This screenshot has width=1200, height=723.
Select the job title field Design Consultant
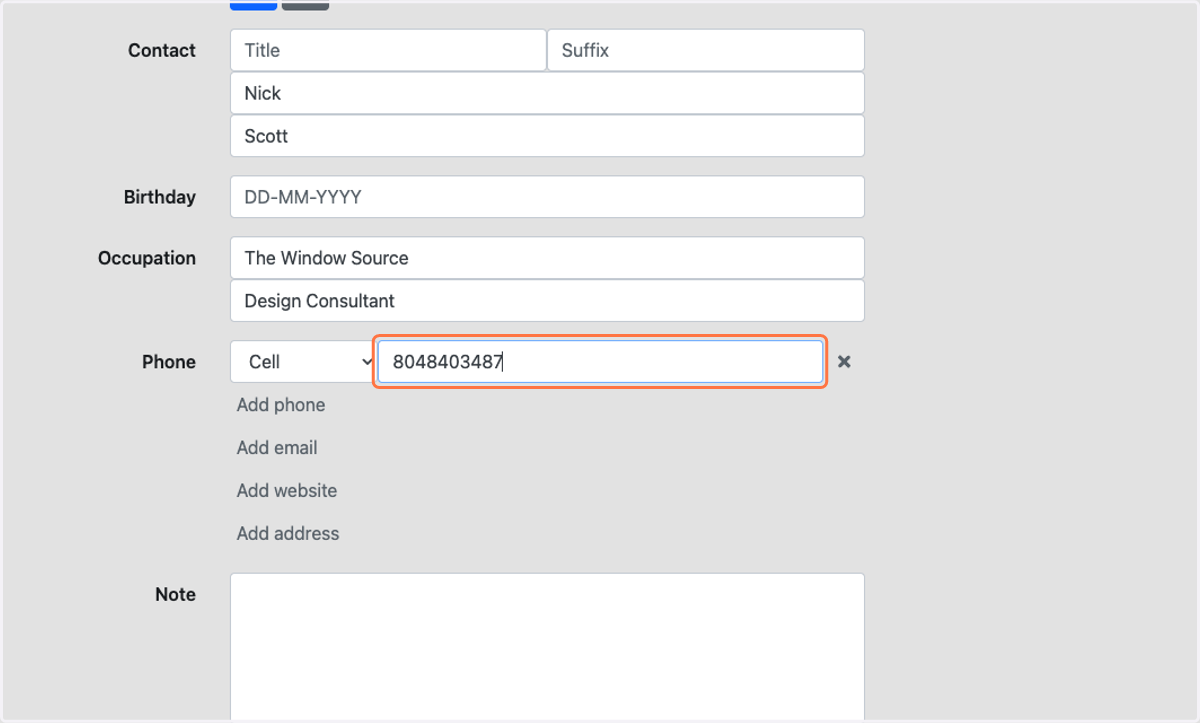pos(547,301)
